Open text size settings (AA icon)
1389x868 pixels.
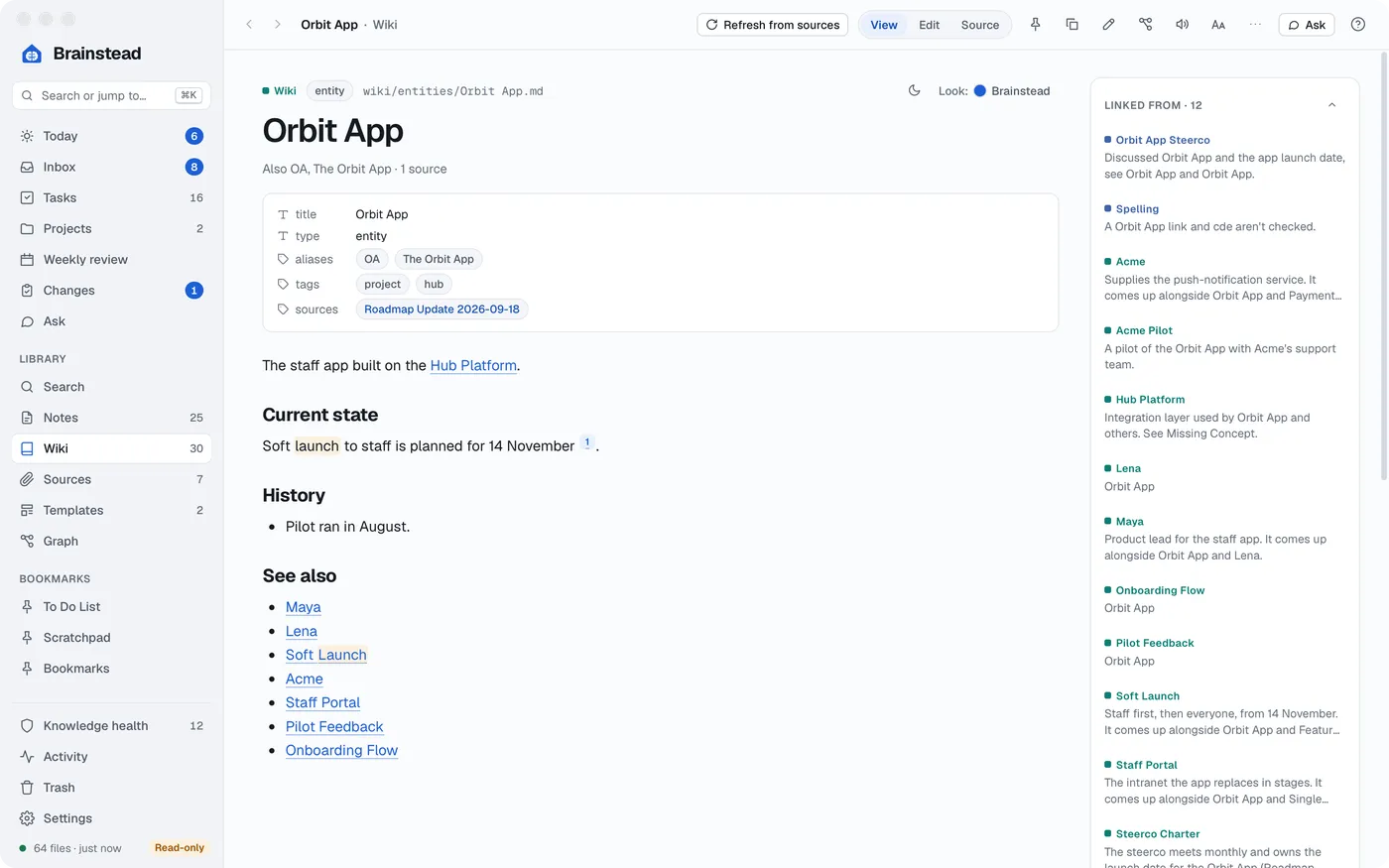coord(1218,25)
